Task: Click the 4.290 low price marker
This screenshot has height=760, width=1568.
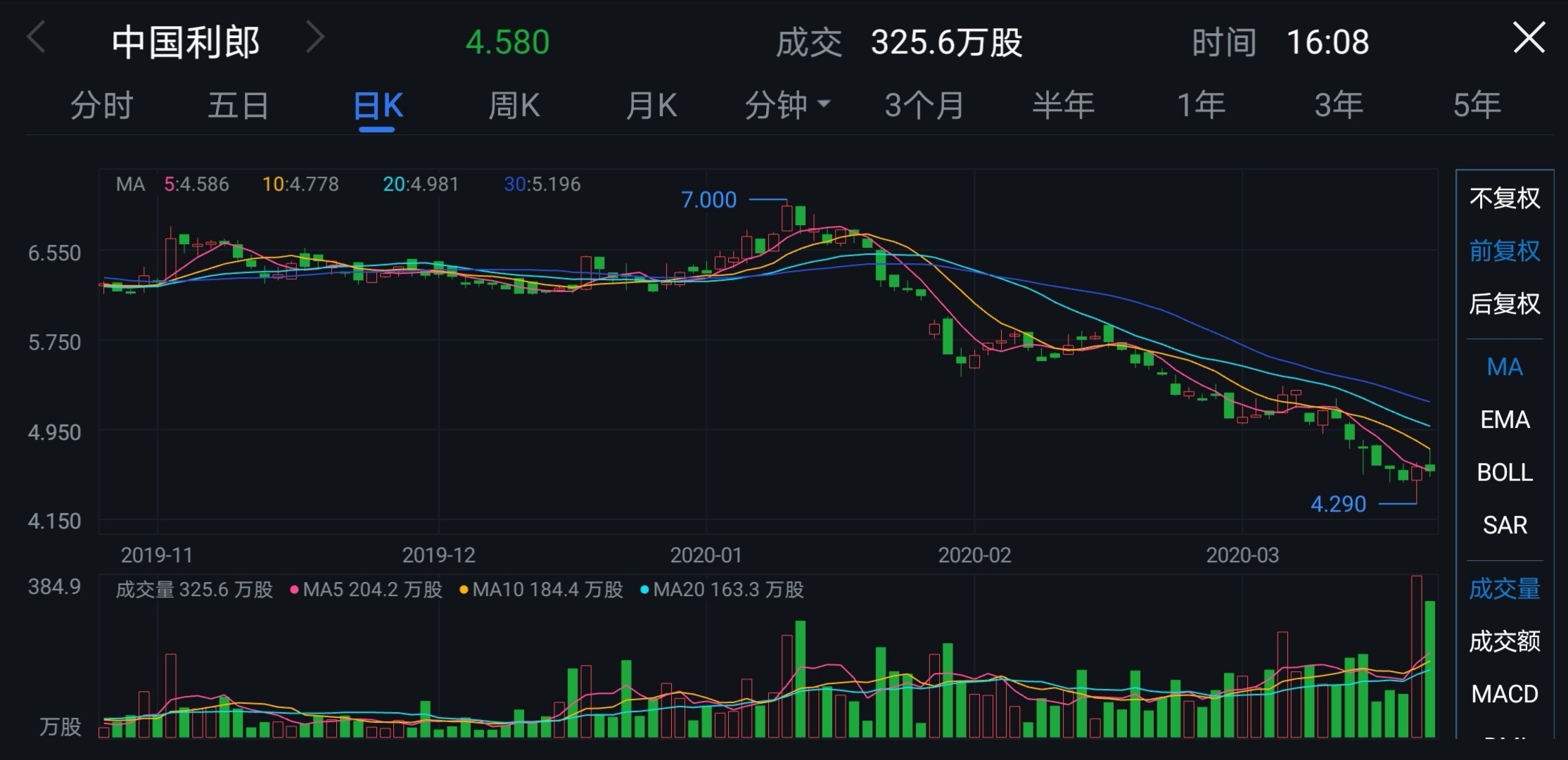Action: pos(1338,504)
